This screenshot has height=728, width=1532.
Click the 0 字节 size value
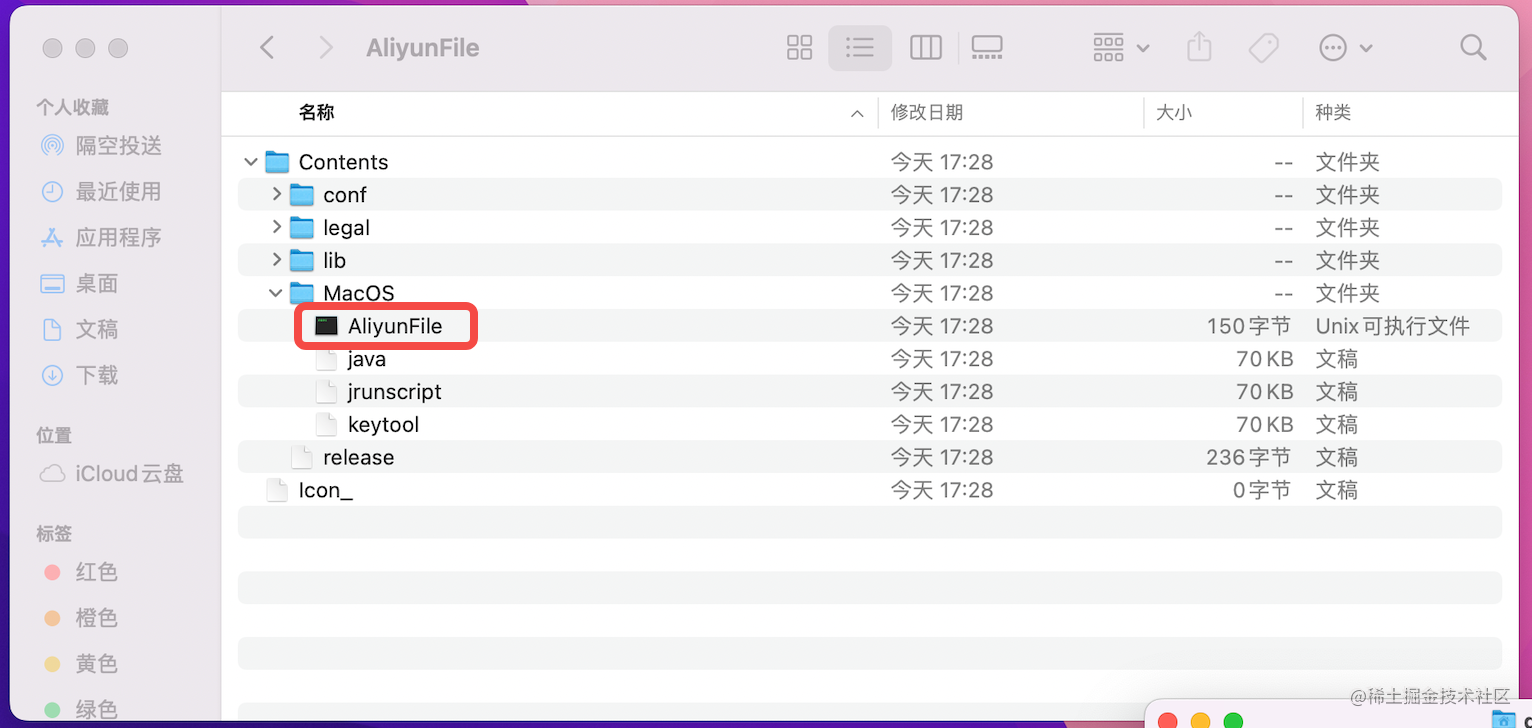click(1262, 490)
